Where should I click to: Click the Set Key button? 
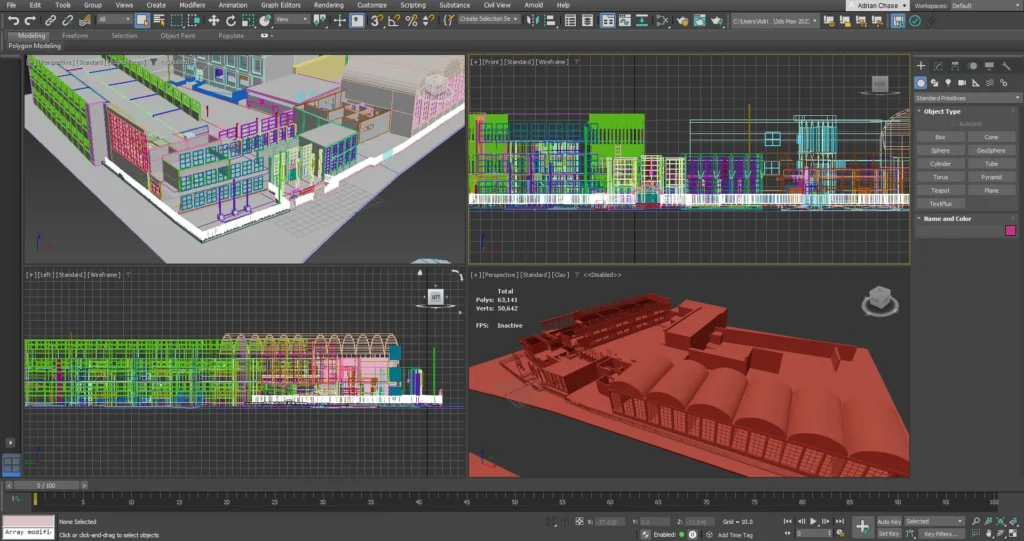tap(889, 534)
